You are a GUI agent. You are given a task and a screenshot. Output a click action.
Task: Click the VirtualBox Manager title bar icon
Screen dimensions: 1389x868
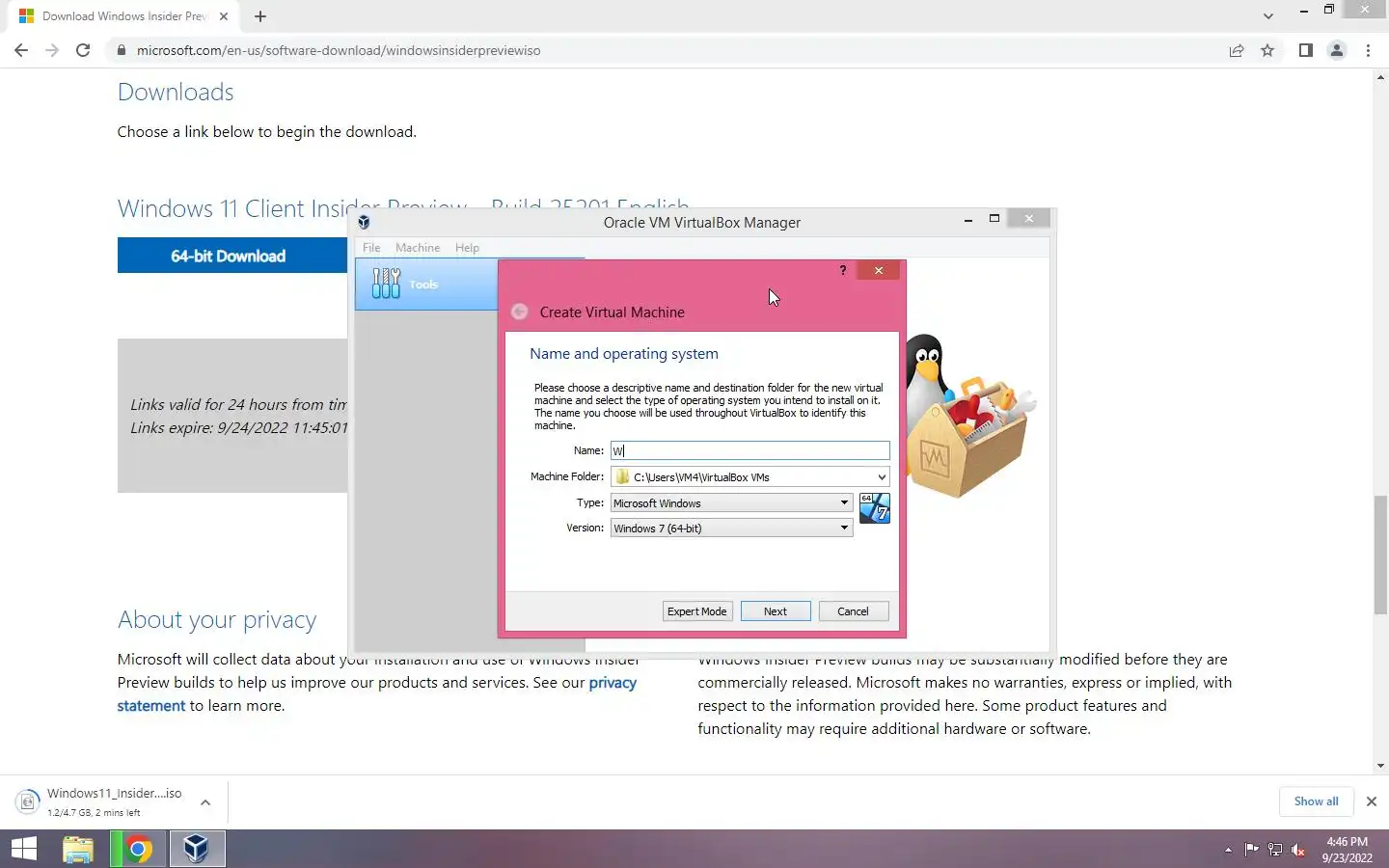pos(364,222)
